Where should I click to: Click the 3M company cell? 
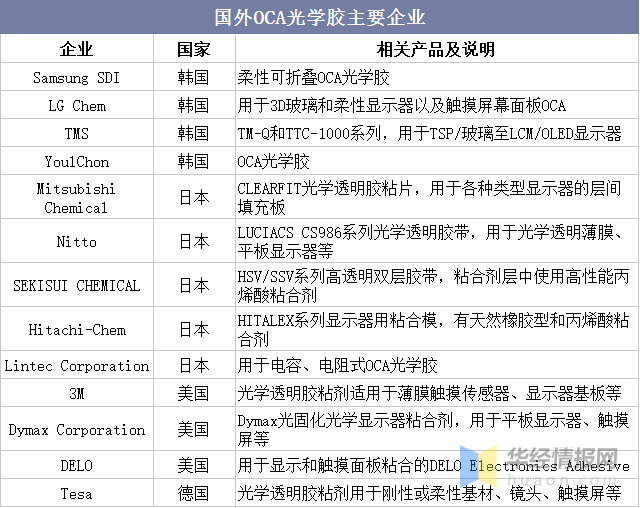pyautogui.click(x=77, y=393)
